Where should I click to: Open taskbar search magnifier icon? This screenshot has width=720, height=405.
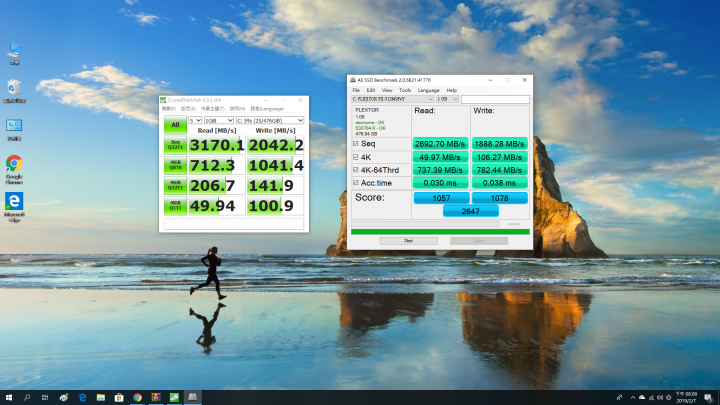pyautogui.click(x=27, y=397)
